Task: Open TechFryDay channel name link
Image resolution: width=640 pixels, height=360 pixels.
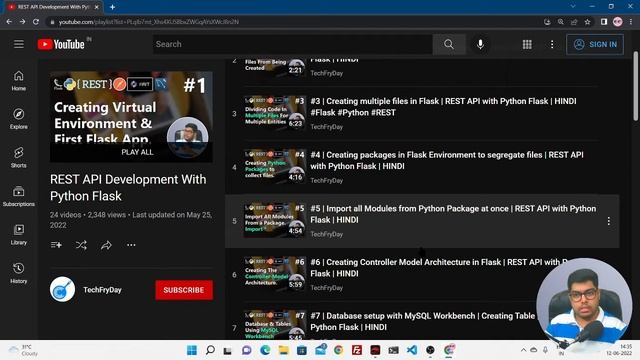Action: (x=102, y=290)
